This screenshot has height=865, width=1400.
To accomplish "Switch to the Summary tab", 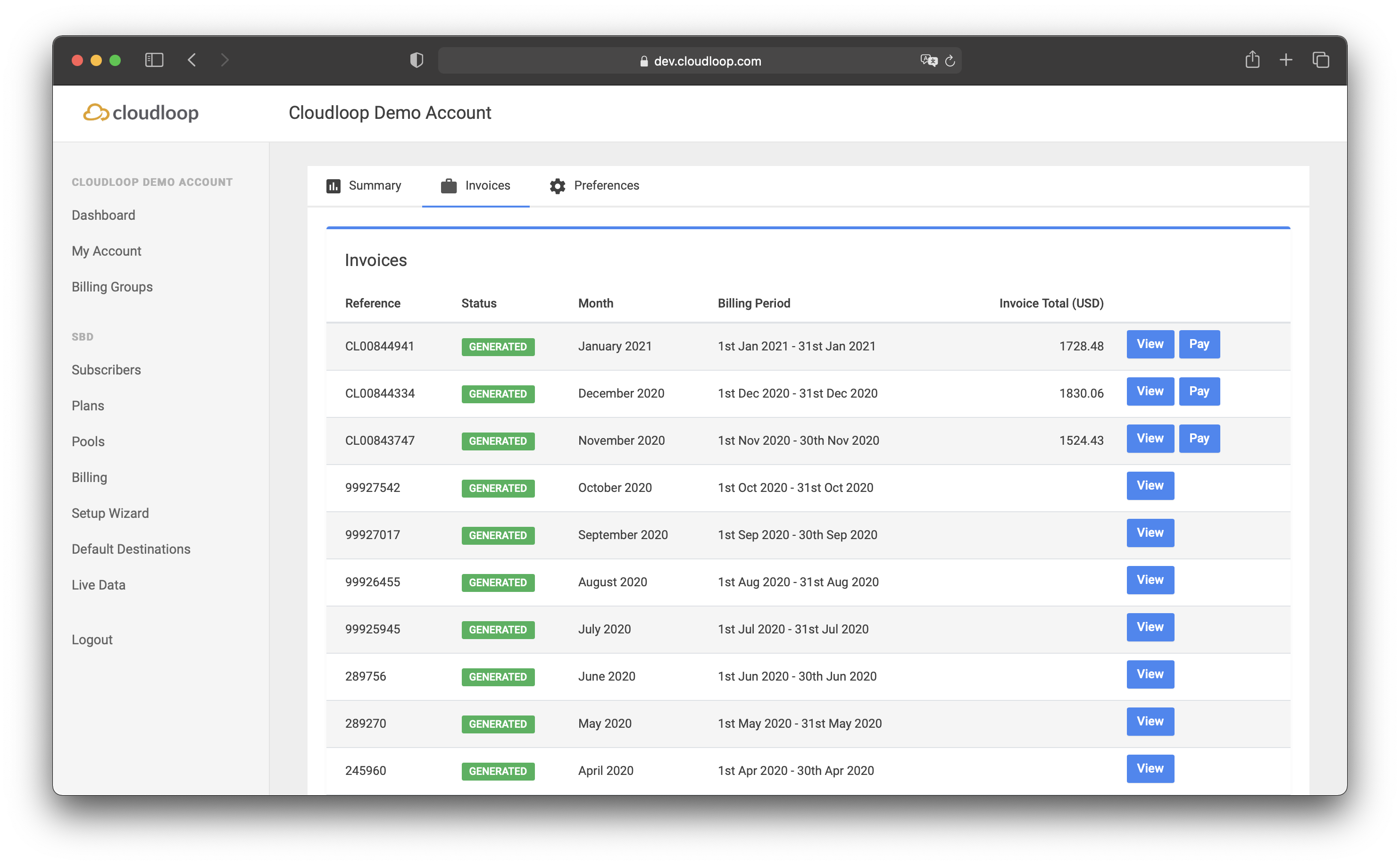I will [x=364, y=185].
